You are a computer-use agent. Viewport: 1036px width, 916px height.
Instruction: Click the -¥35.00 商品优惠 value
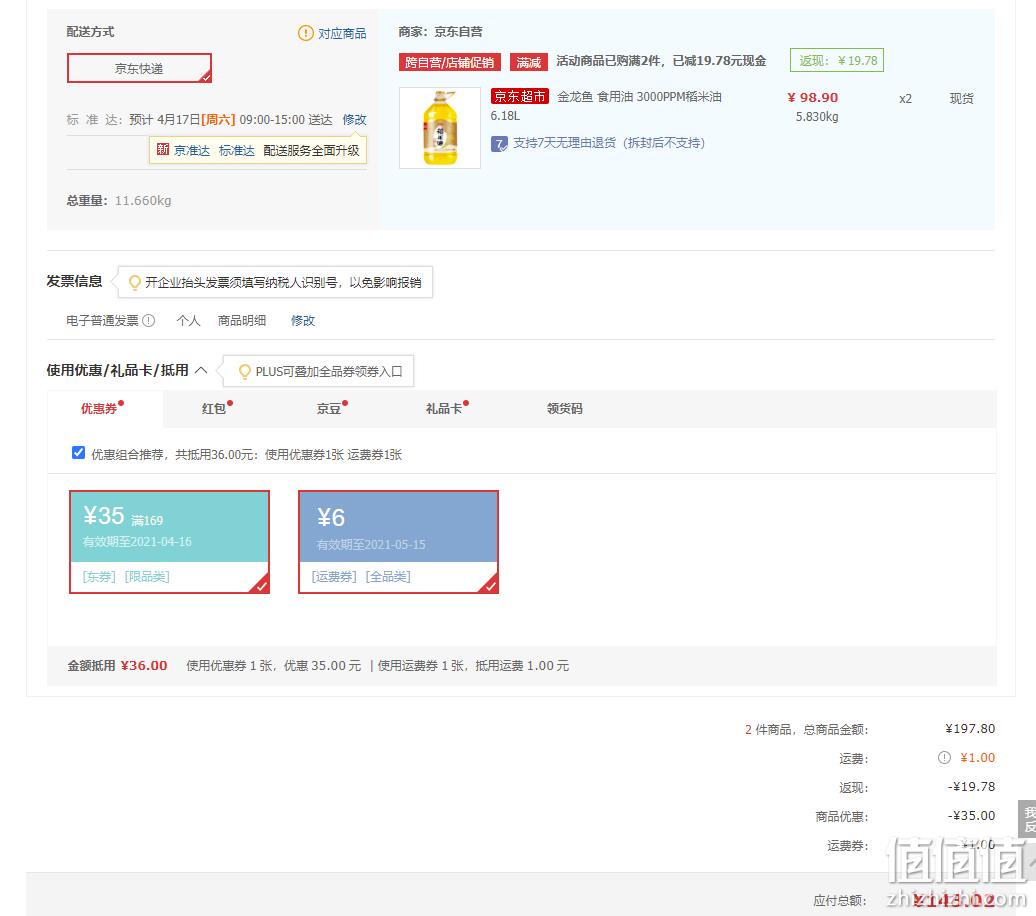tap(971, 816)
